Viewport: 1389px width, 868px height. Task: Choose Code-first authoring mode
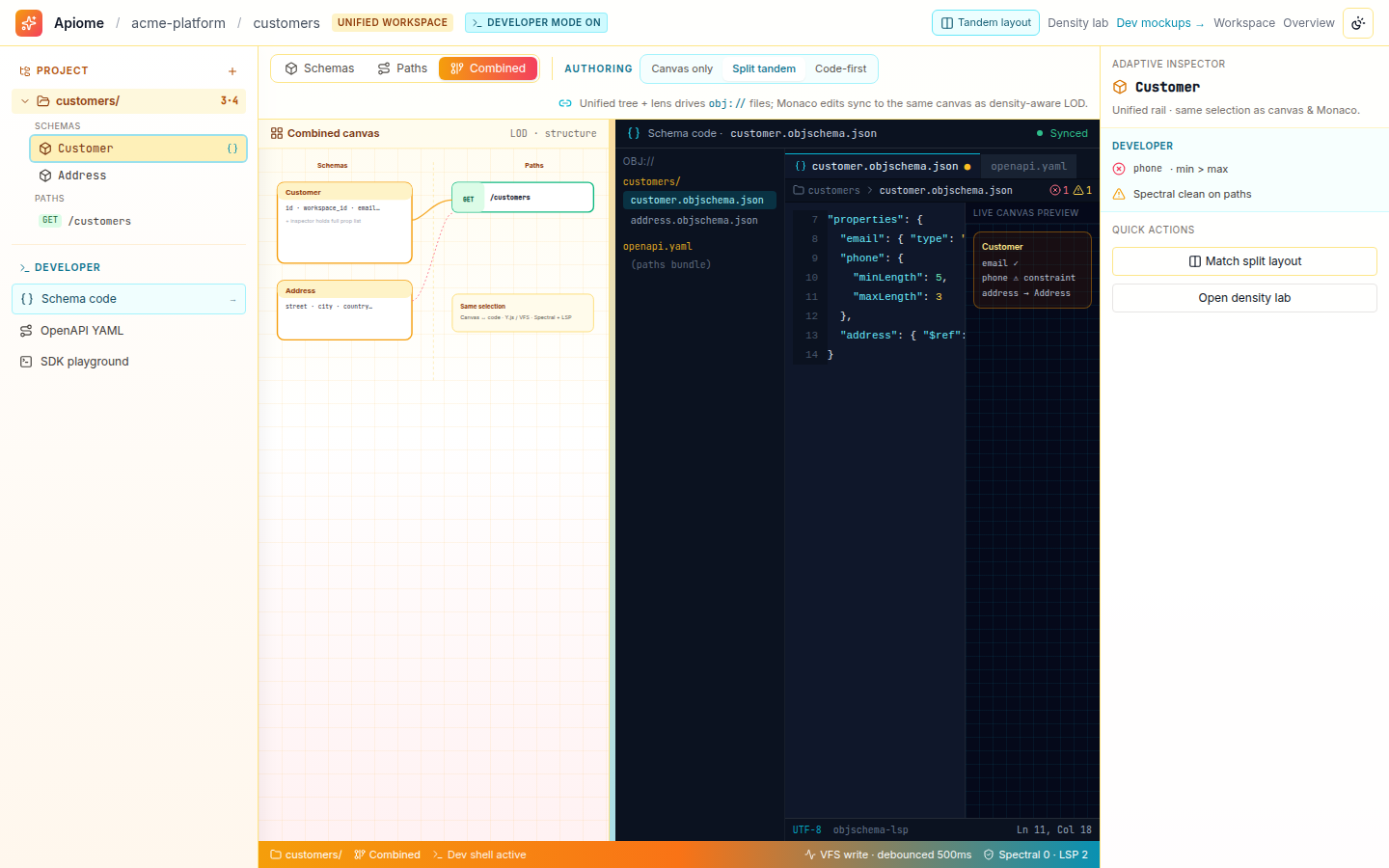click(841, 68)
